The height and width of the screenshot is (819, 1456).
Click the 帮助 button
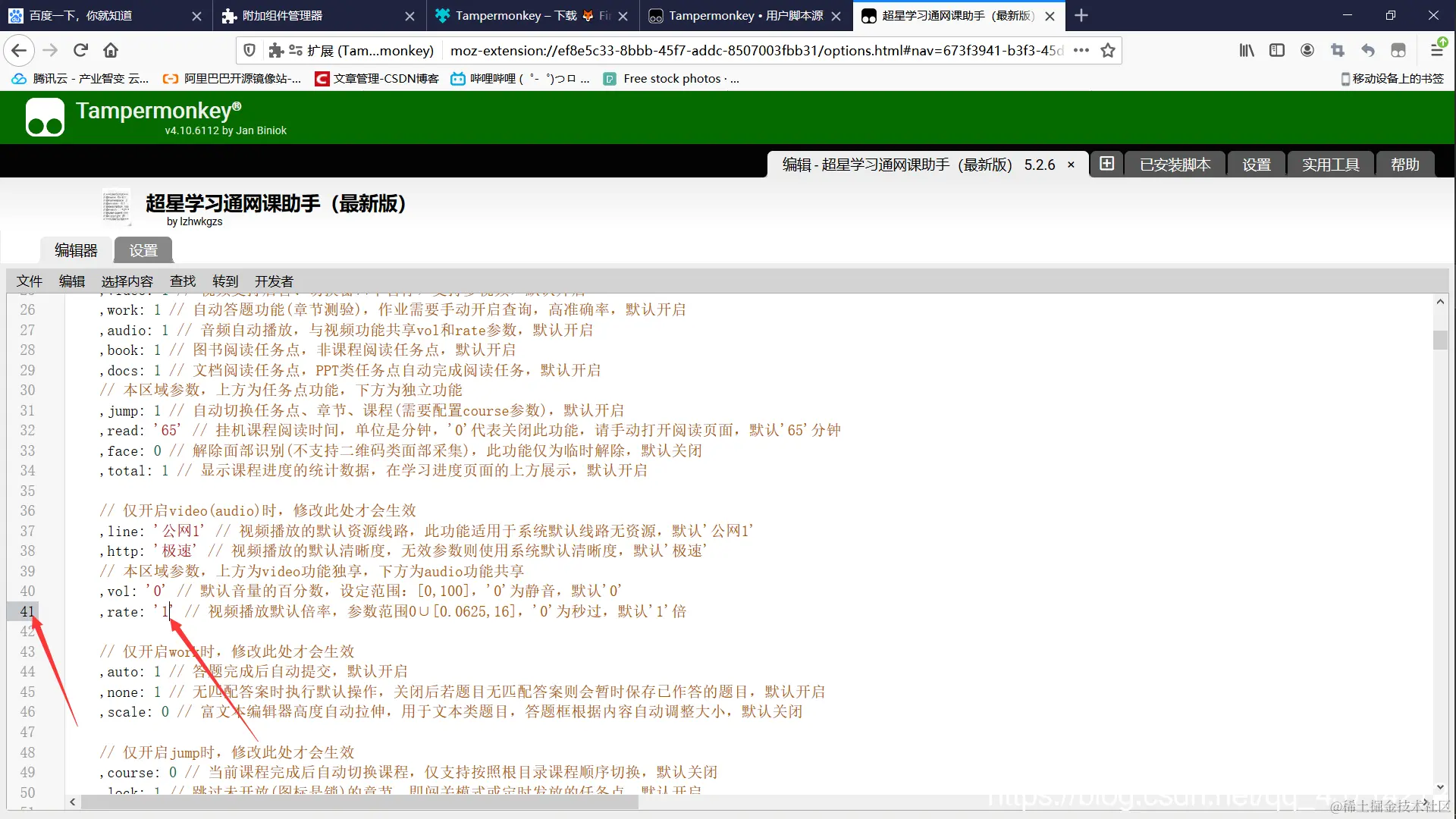pos(1404,164)
